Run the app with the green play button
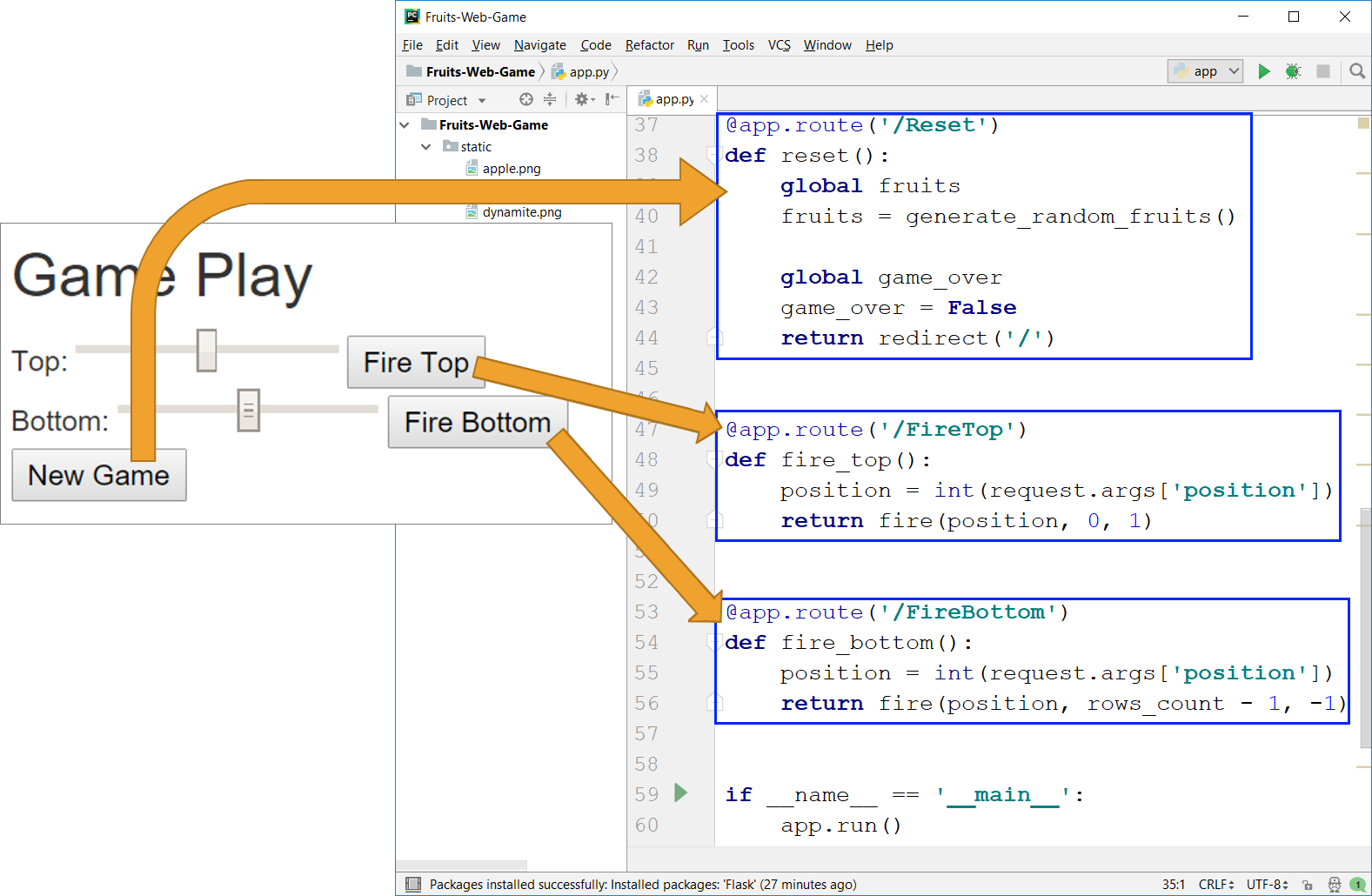This screenshot has width=1372, height=896. [x=1264, y=71]
